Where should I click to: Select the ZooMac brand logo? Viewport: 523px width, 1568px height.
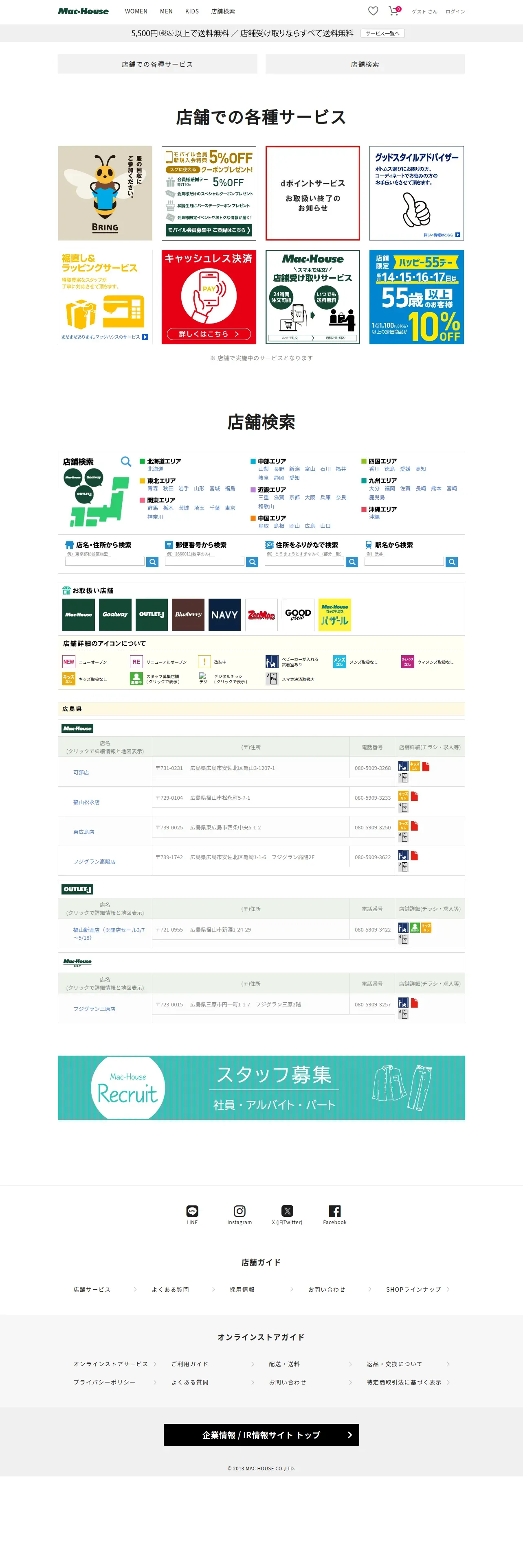[x=261, y=614]
